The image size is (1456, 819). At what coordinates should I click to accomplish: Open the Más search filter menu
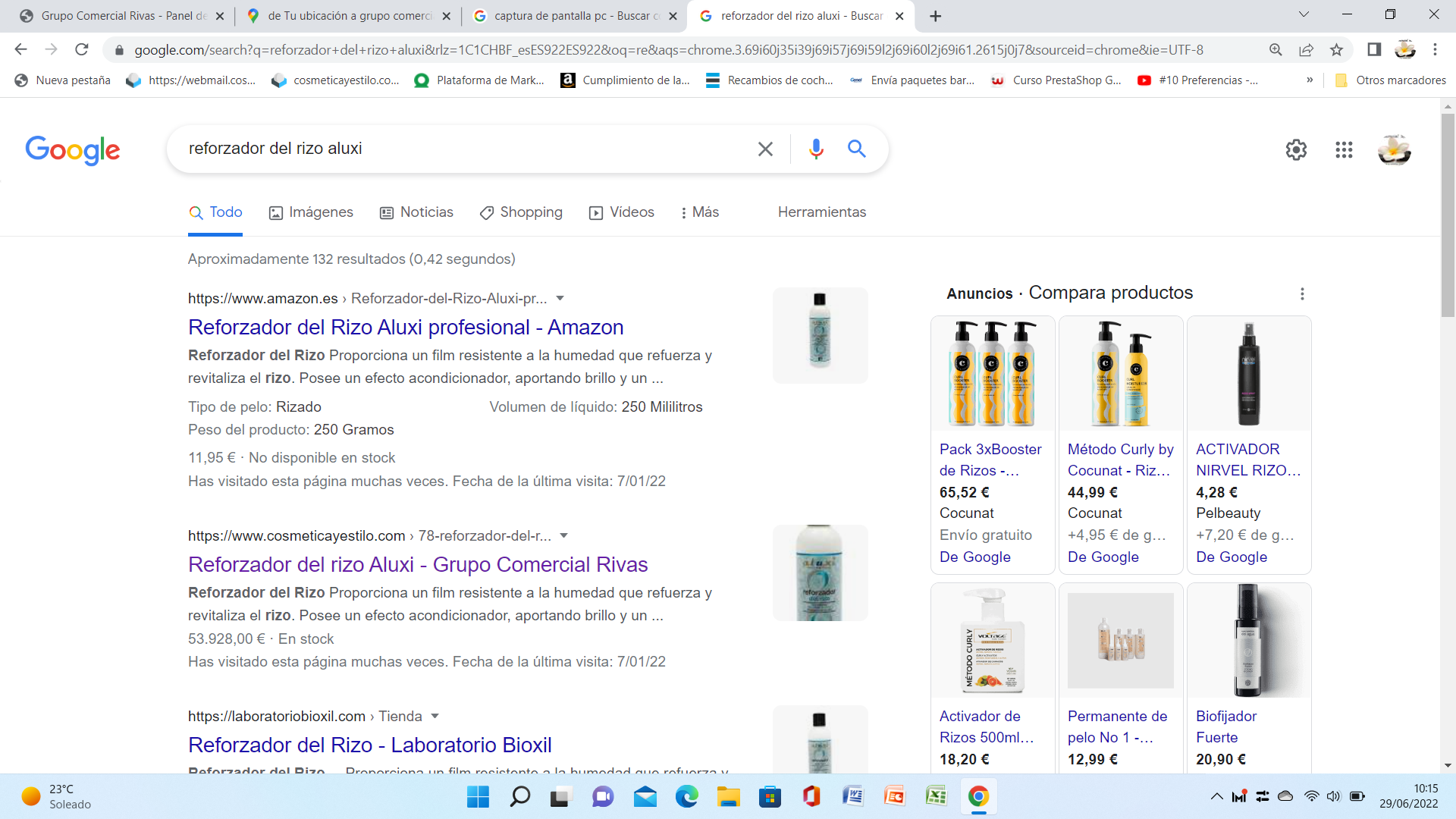tap(699, 212)
